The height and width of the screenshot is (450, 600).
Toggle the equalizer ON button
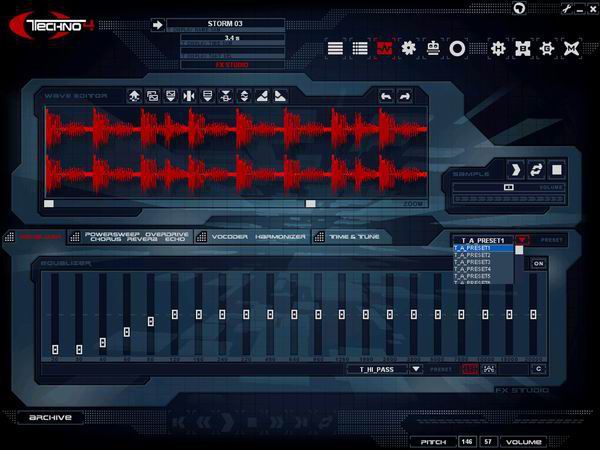pos(538,263)
